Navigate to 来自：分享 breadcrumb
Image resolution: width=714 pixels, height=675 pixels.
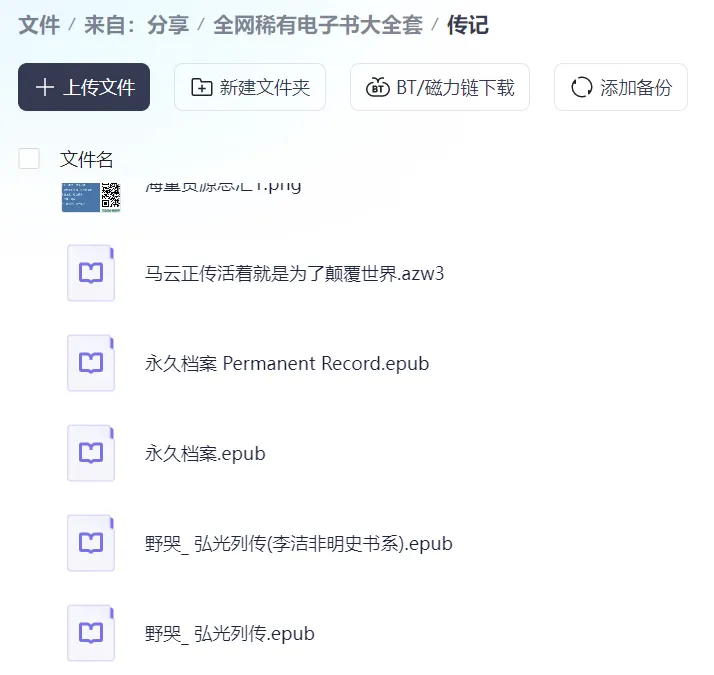[x=136, y=25]
